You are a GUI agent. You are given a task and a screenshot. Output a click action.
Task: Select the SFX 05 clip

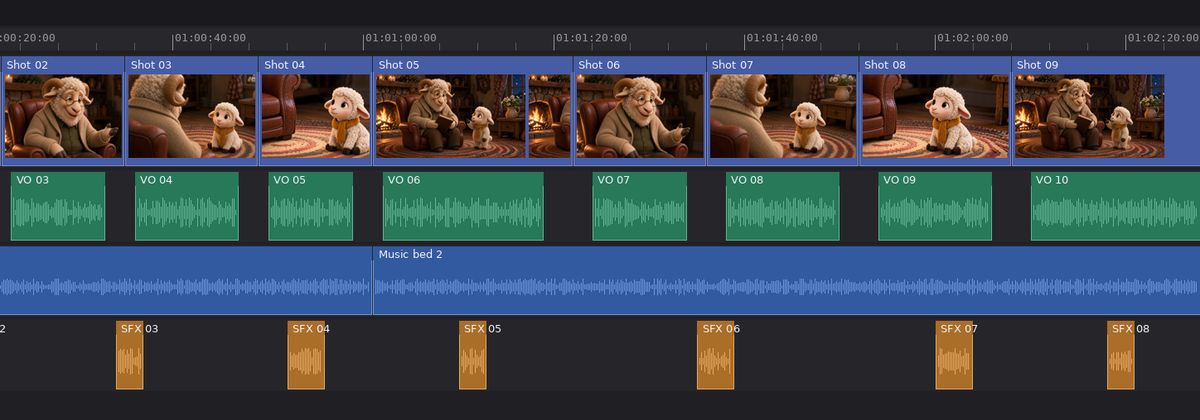coord(473,355)
